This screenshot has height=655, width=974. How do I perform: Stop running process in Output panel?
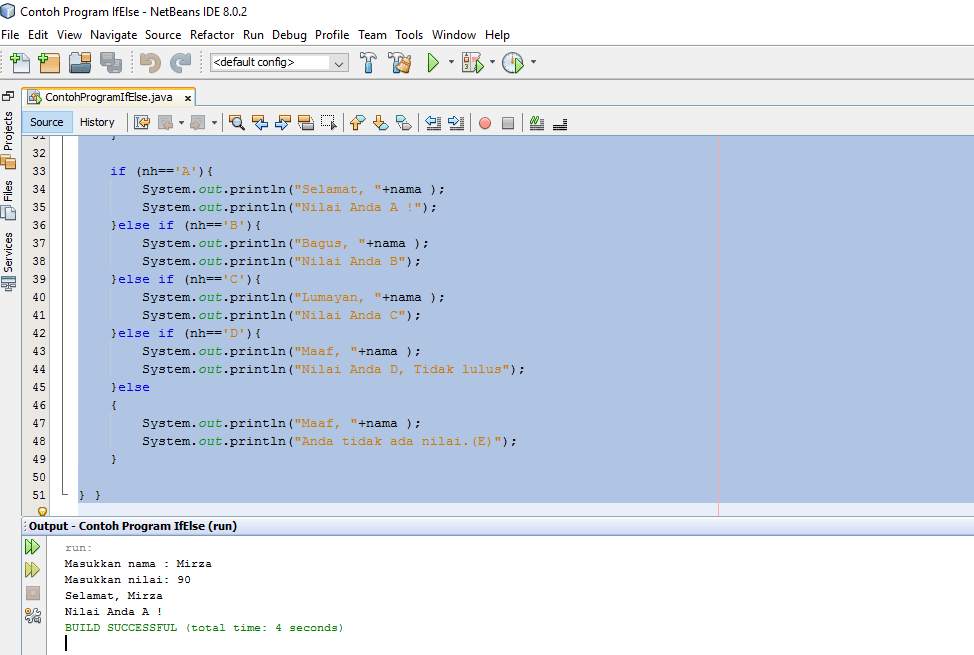tap(33, 593)
